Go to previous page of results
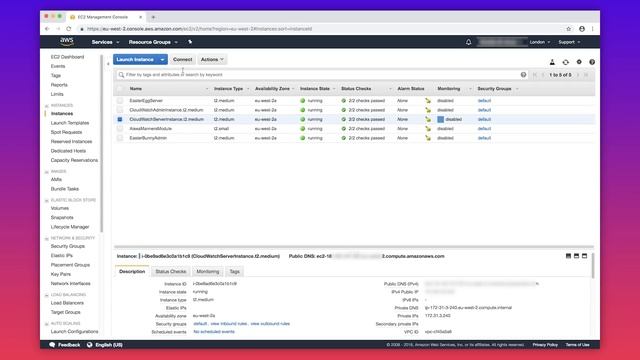This screenshot has width=640, height=360. tap(543, 75)
